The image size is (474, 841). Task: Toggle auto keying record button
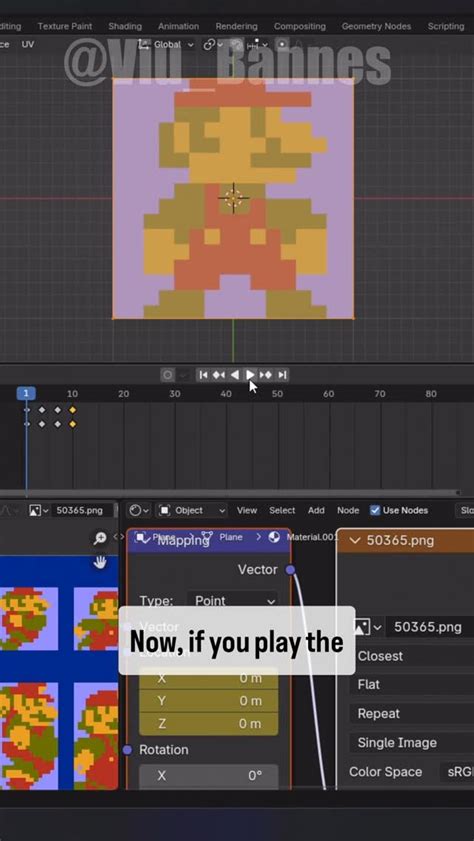(x=168, y=375)
